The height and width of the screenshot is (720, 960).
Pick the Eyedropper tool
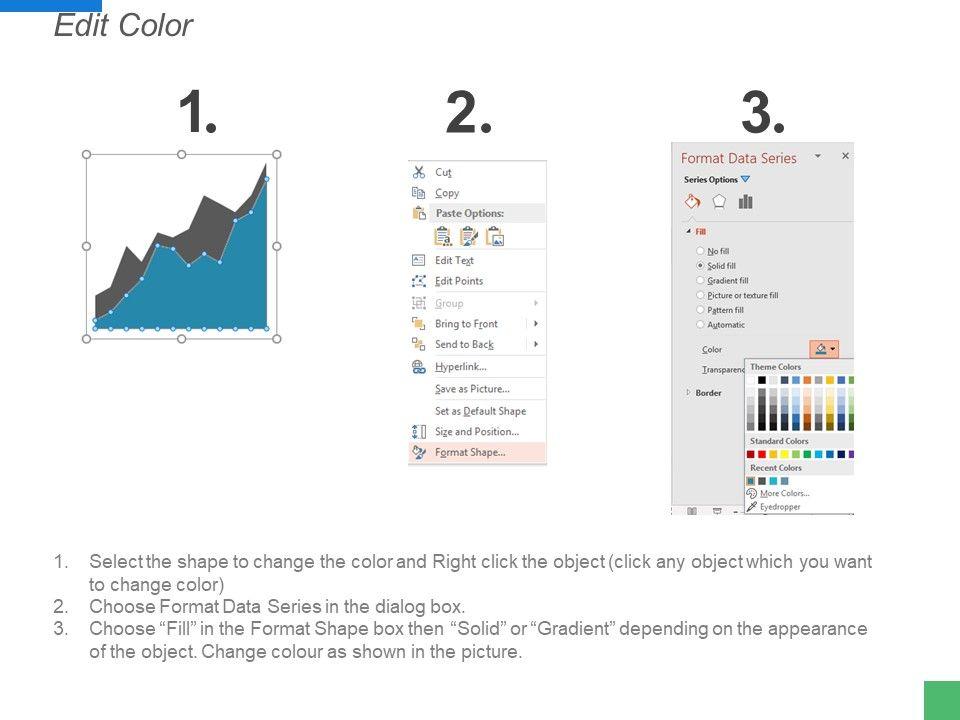coord(779,507)
